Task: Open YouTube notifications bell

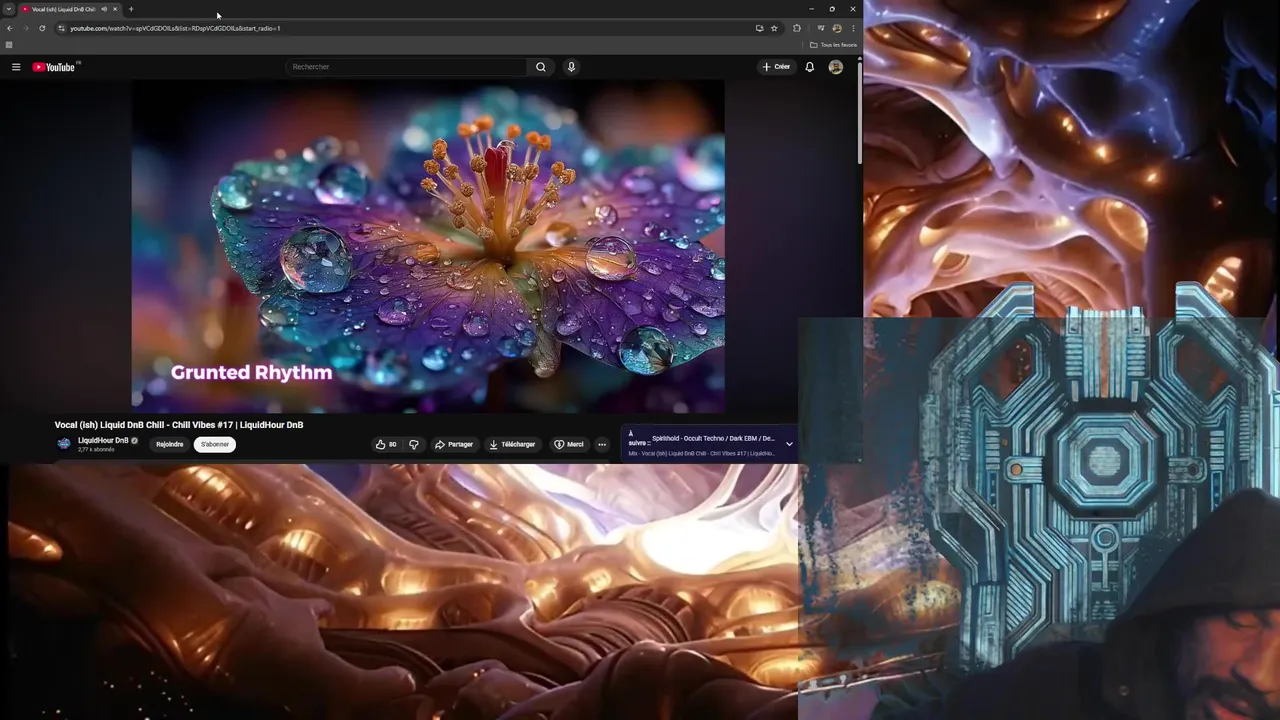Action: (810, 67)
